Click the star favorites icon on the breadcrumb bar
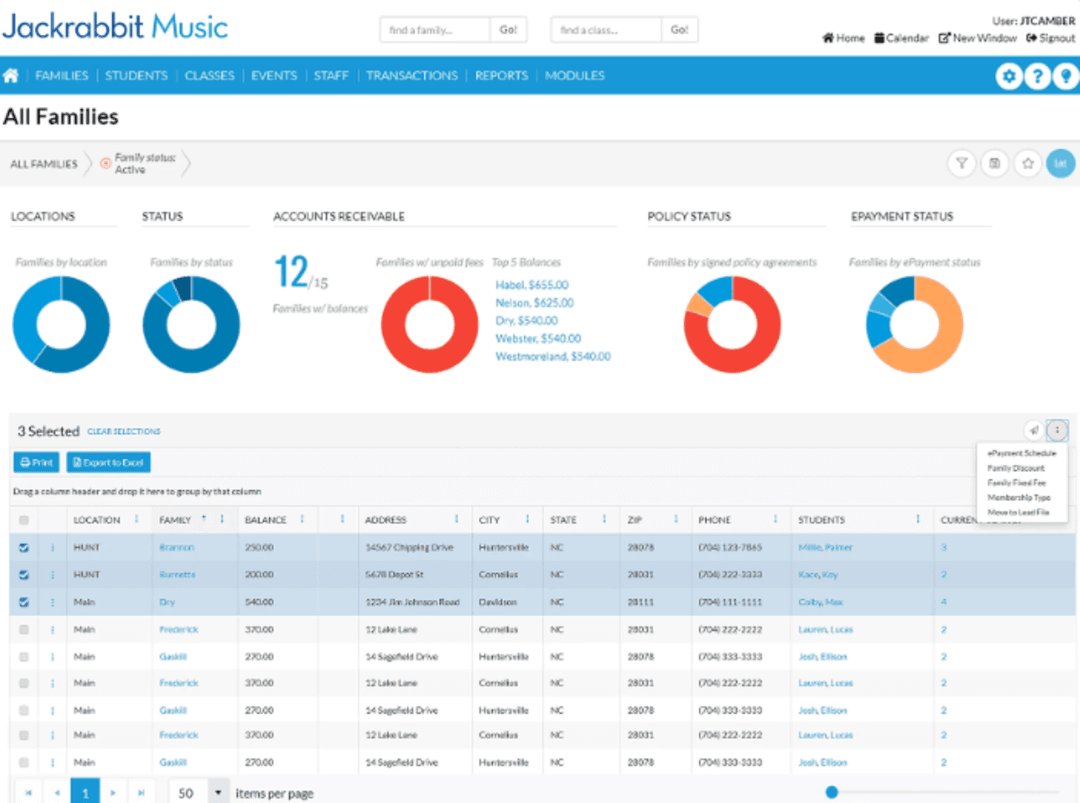The image size is (1080, 803). pos(1028,163)
